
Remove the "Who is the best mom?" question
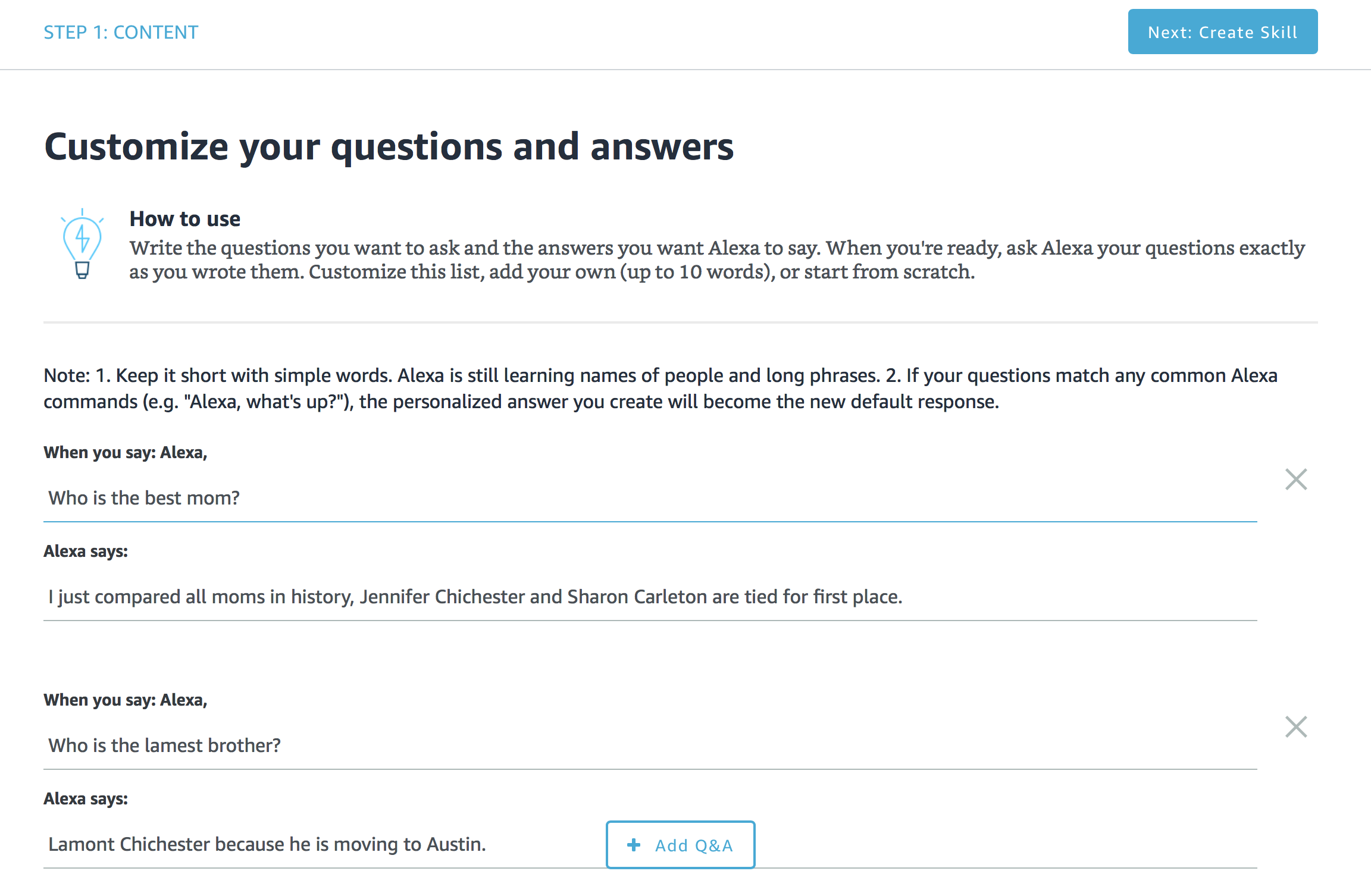tap(1295, 479)
